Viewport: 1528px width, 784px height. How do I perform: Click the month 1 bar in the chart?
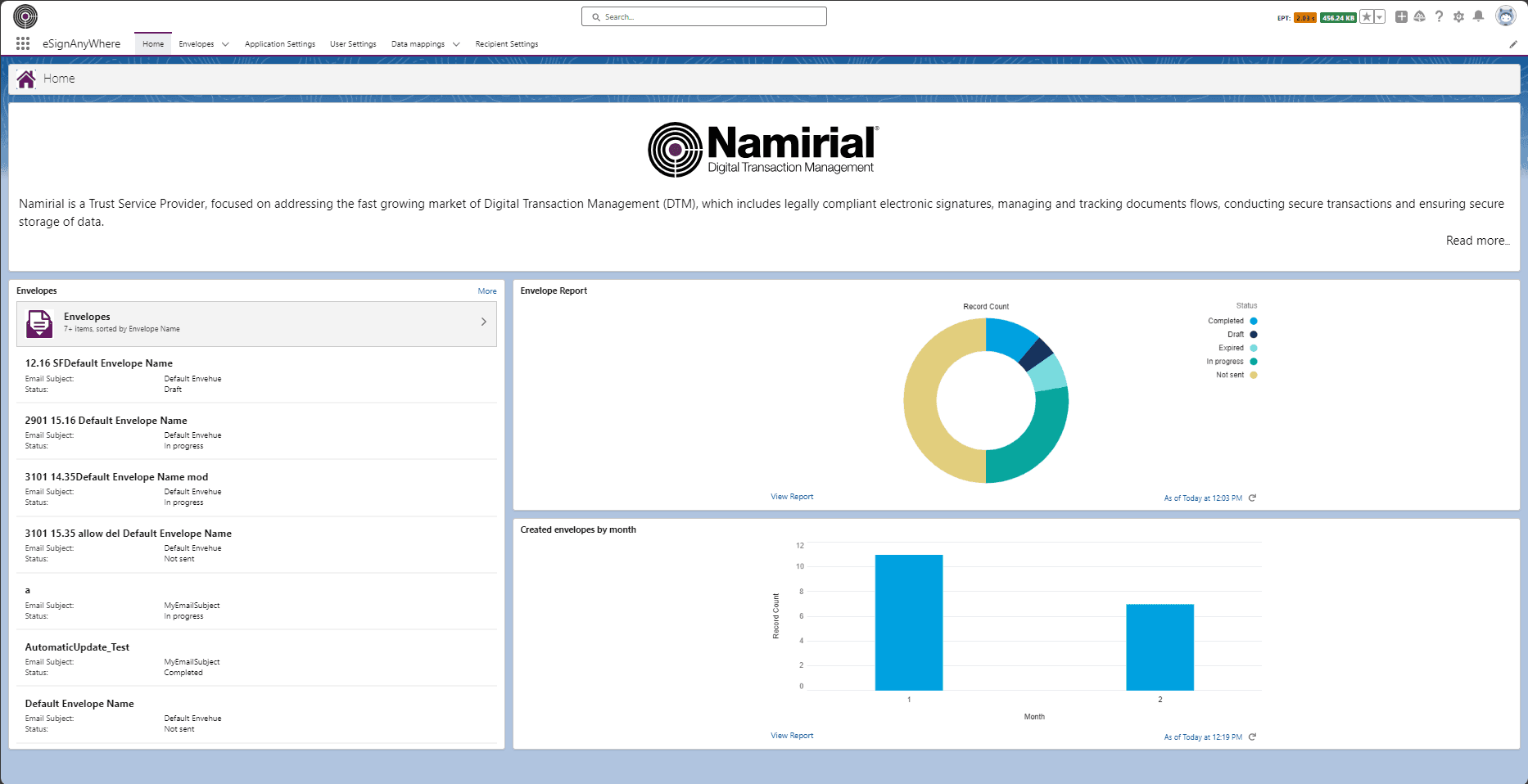coord(909,623)
